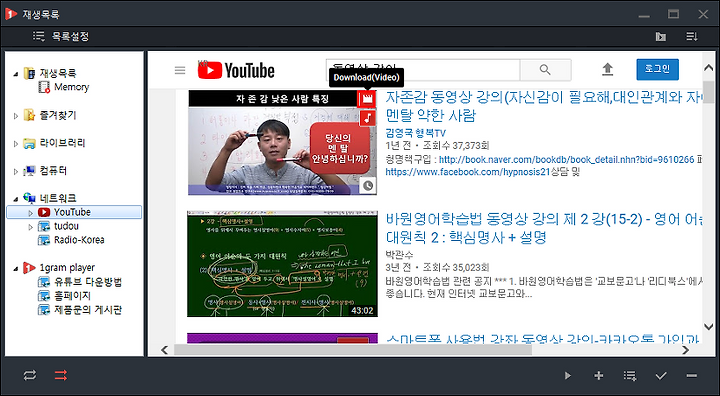This screenshot has height=396, width=720.
Task: Maximize the 재생목록 window
Action: [674, 14]
